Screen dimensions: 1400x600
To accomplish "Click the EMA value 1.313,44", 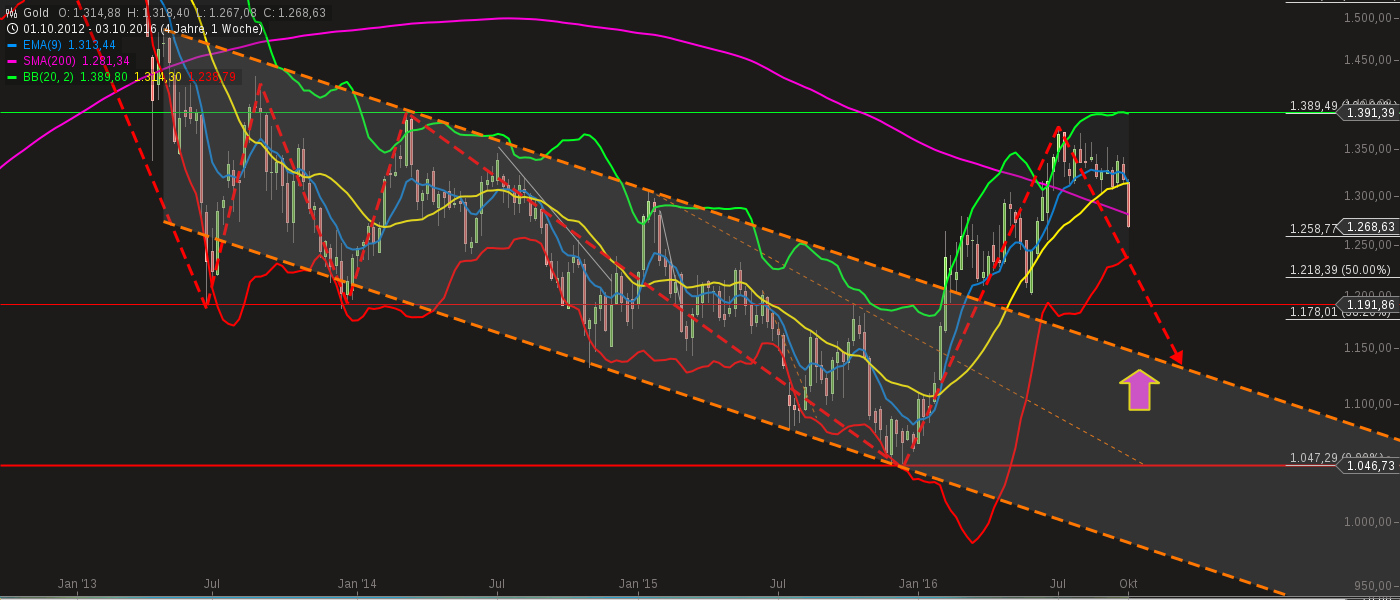I will point(93,45).
